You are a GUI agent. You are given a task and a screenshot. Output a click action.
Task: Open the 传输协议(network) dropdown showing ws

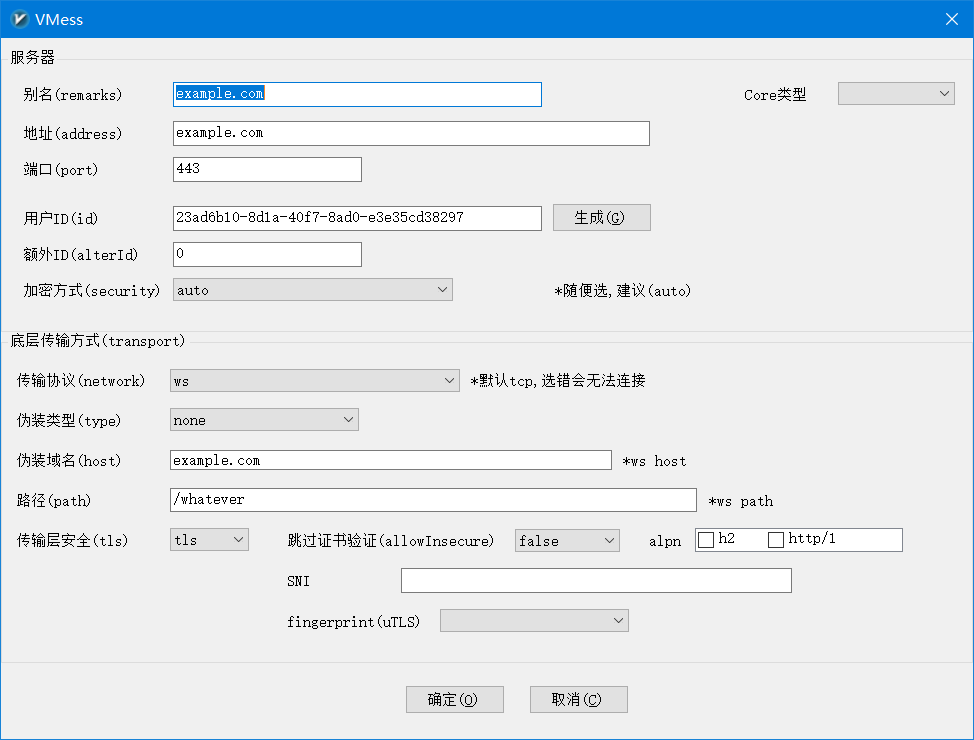(x=313, y=380)
